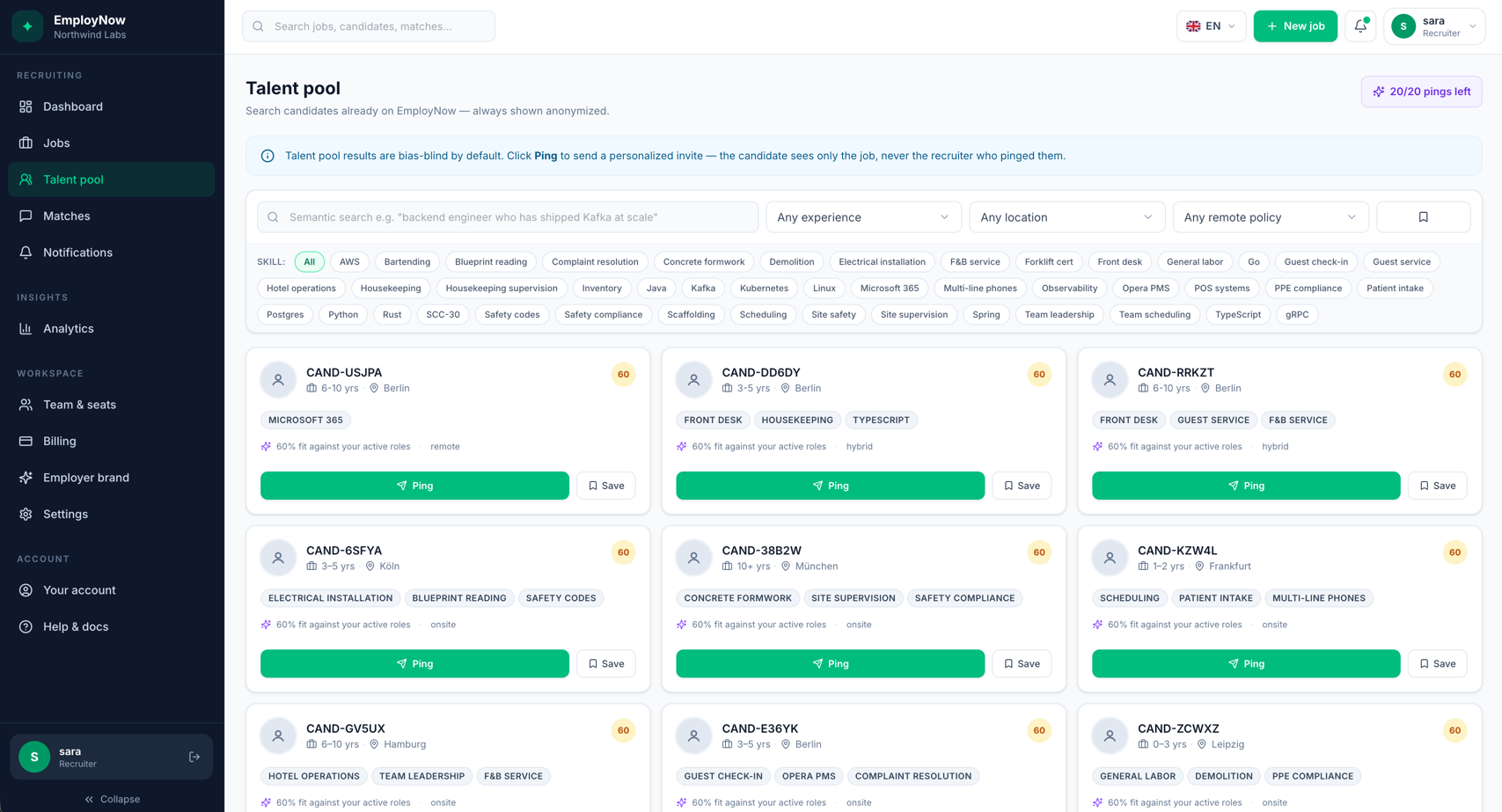The width and height of the screenshot is (1502, 812).
Task: Click the CAND-GV5UX candidate name
Action: pos(346,728)
